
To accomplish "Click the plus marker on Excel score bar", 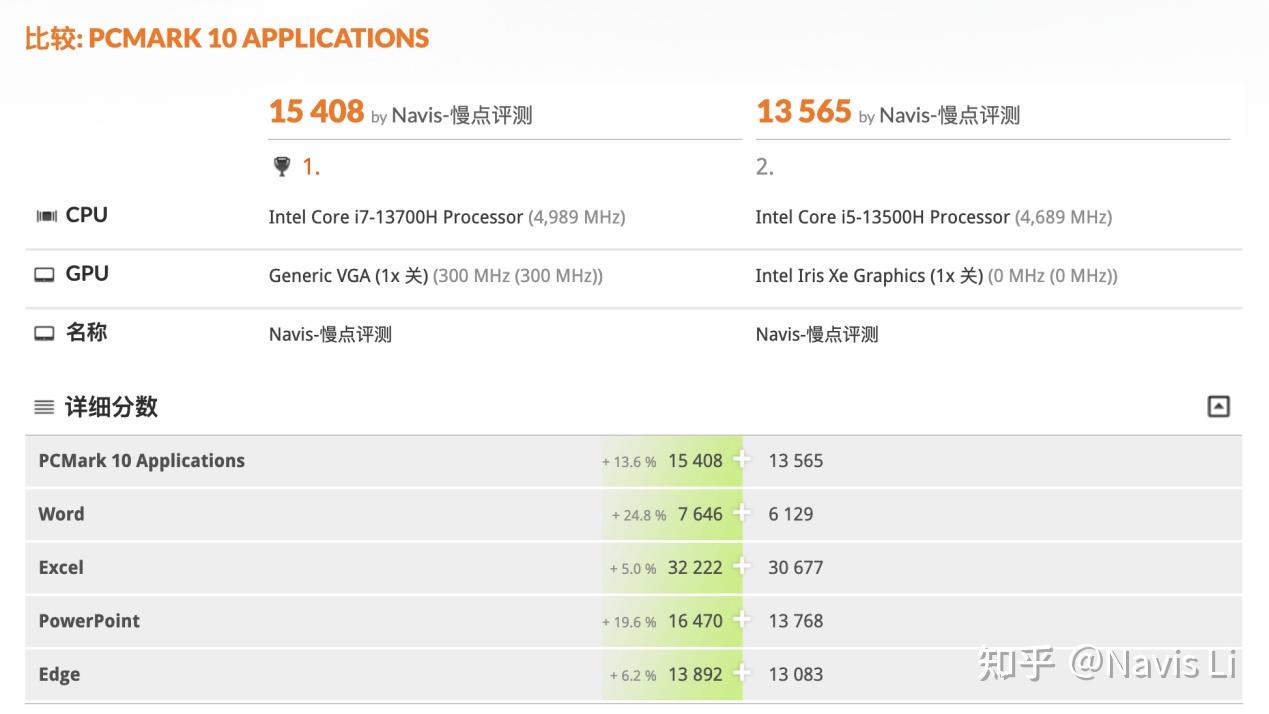I will click(741, 566).
